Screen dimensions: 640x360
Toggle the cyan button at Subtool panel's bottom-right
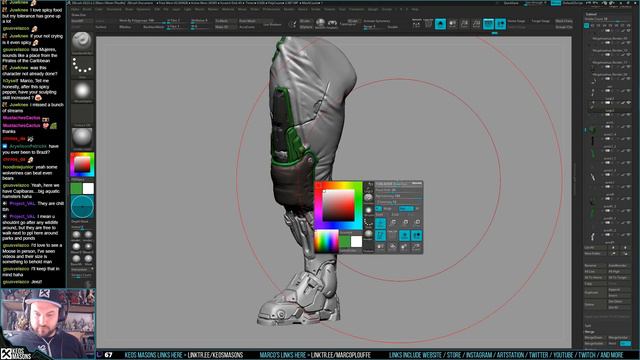tap(625, 344)
